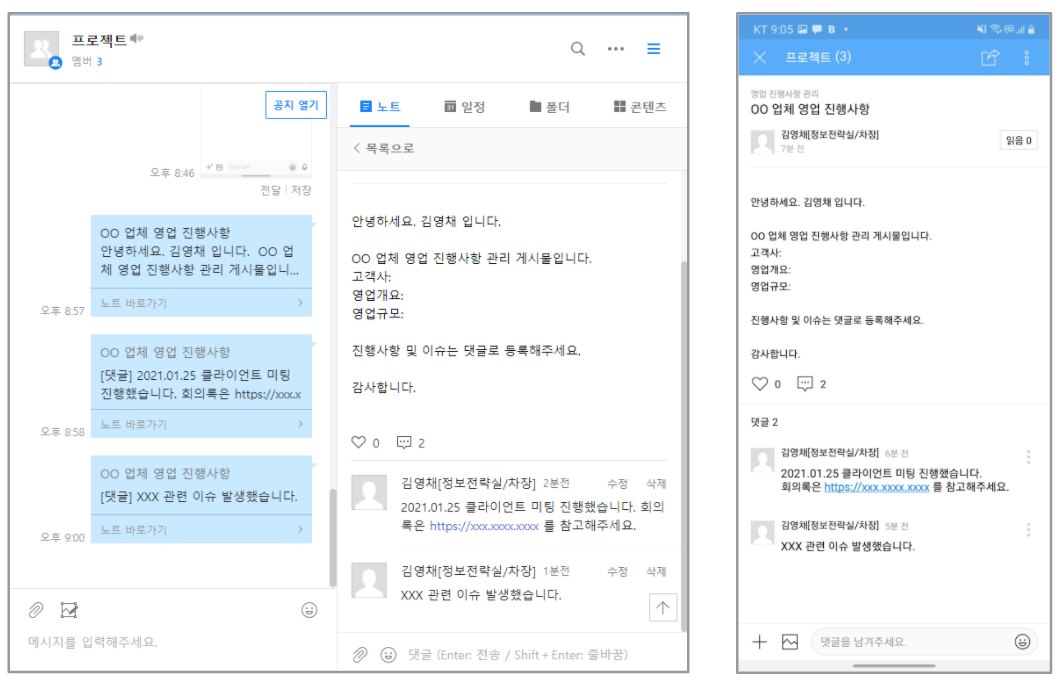Open the https://xxx.xxxx.xxxx link in mobile comment
This screenshot has width=1063, height=683.
click(x=877, y=487)
